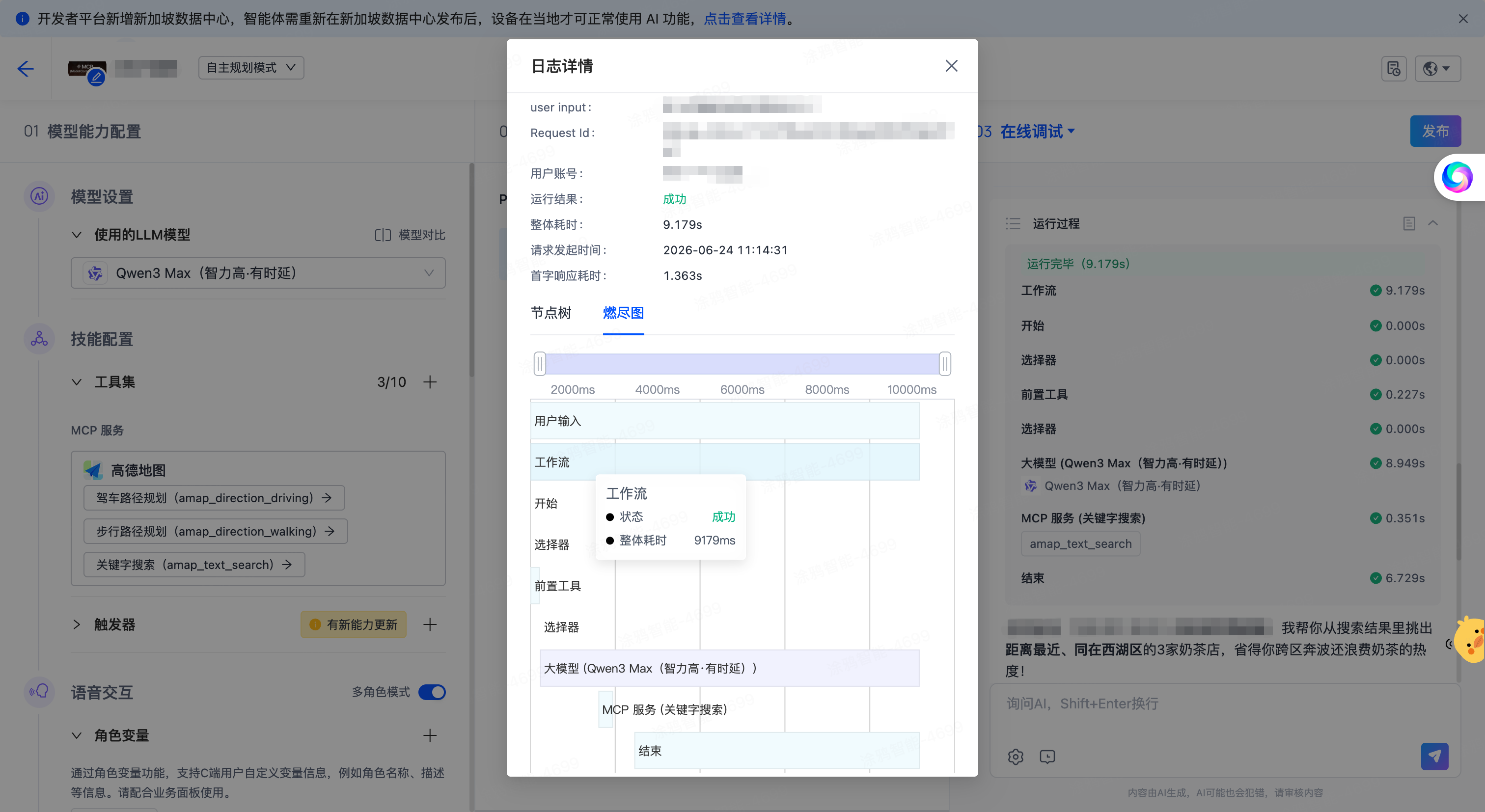This screenshot has height=812, width=1485.
Task: Click the 前置工具 row in chart
Action: (x=557, y=586)
